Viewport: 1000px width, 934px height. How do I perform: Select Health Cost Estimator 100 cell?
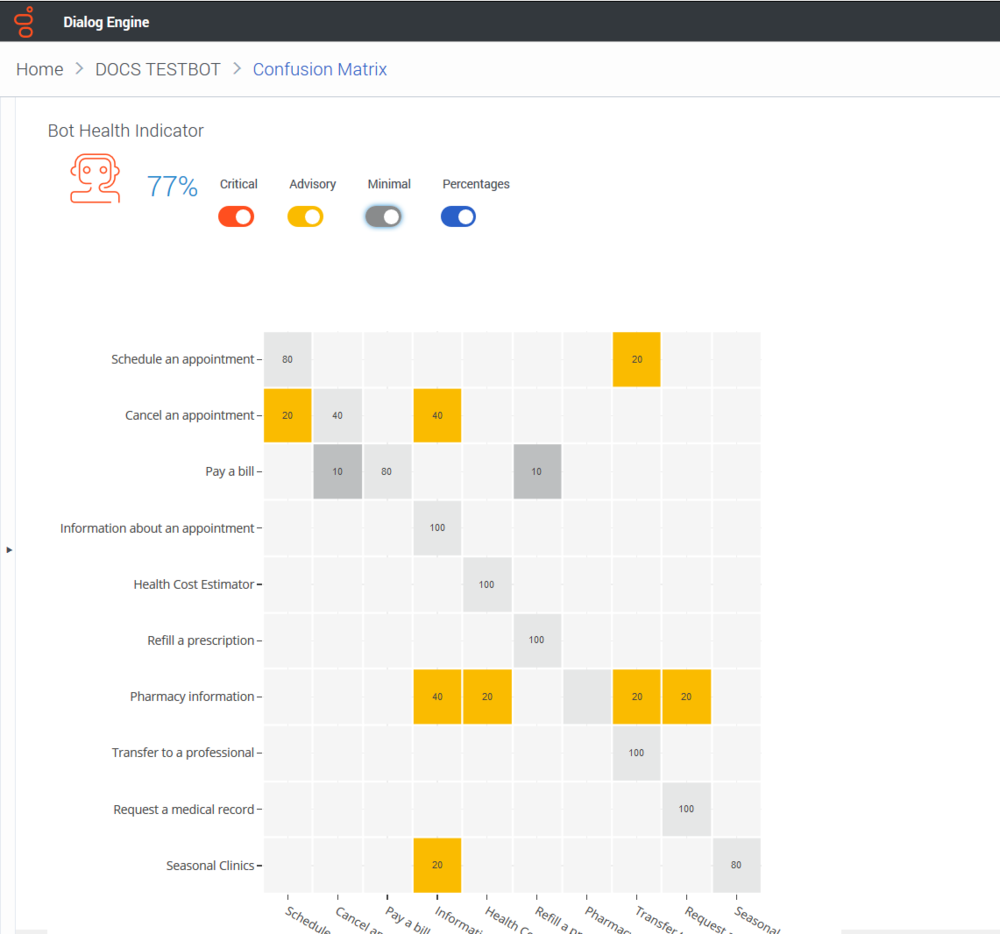(x=487, y=585)
